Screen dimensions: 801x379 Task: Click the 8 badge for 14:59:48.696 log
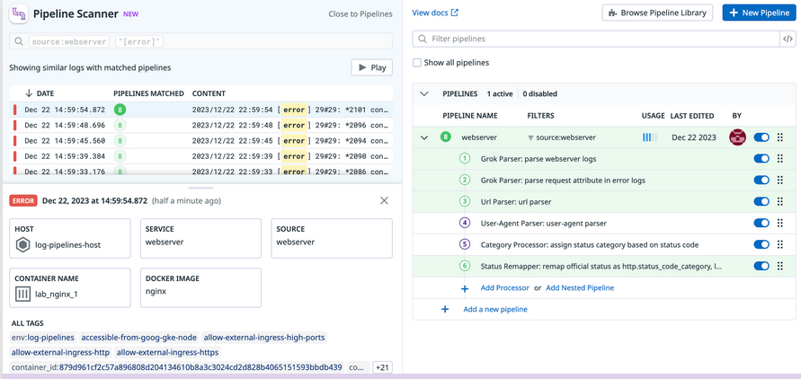click(120, 125)
